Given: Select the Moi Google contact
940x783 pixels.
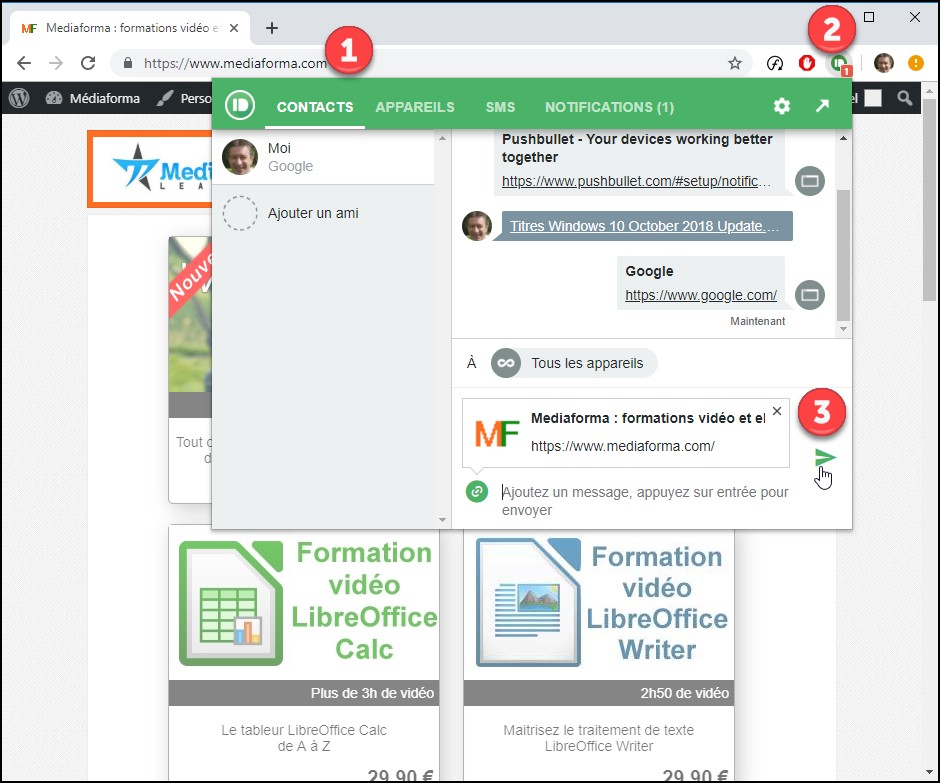Looking at the screenshot, I should 323,157.
